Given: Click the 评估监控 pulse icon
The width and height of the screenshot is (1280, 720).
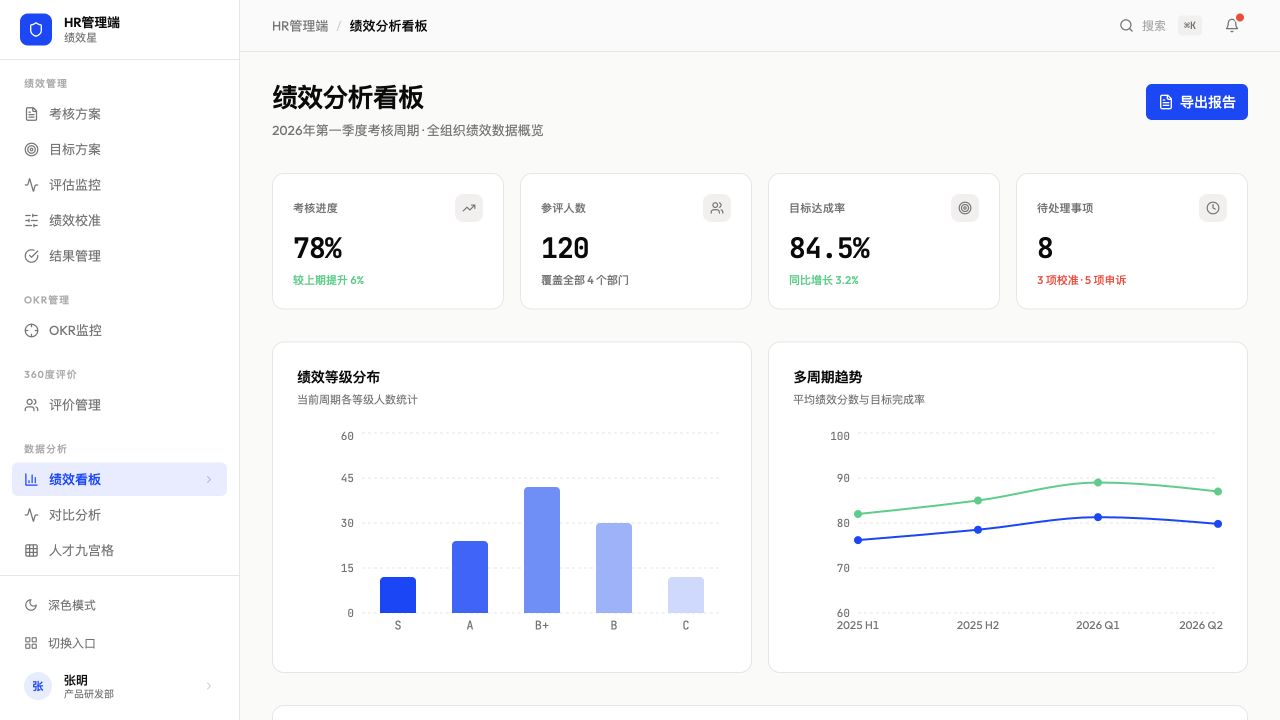Looking at the screenshot, I should pyautogui.click(x=31, y=185).
